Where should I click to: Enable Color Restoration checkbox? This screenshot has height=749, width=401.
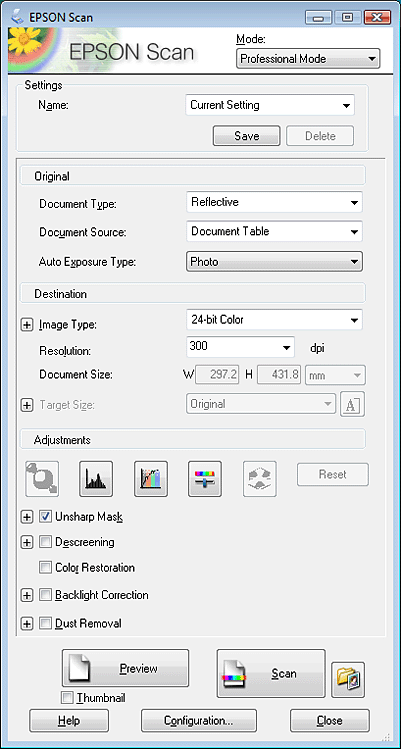point(46,567)
